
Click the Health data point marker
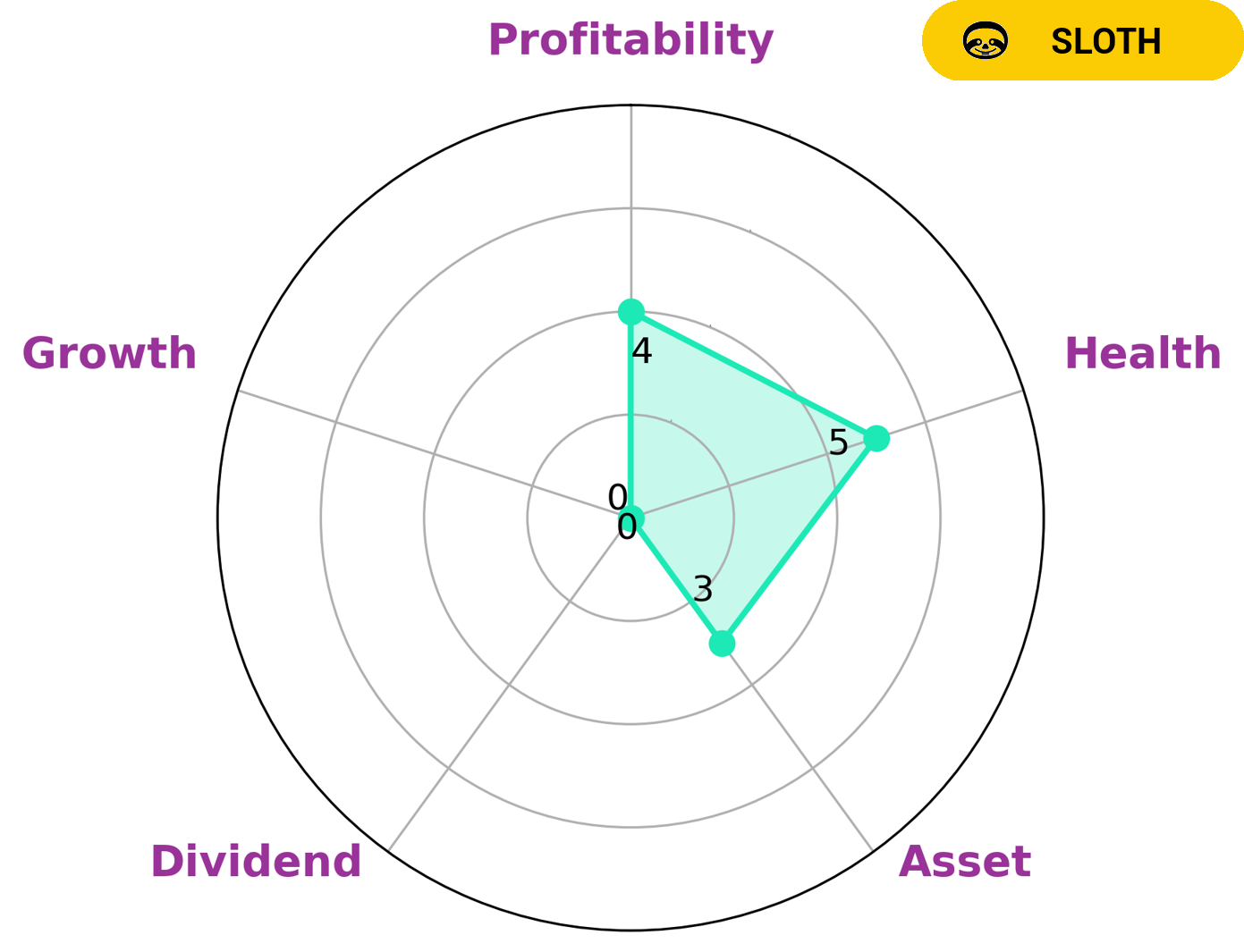point(876,438)
